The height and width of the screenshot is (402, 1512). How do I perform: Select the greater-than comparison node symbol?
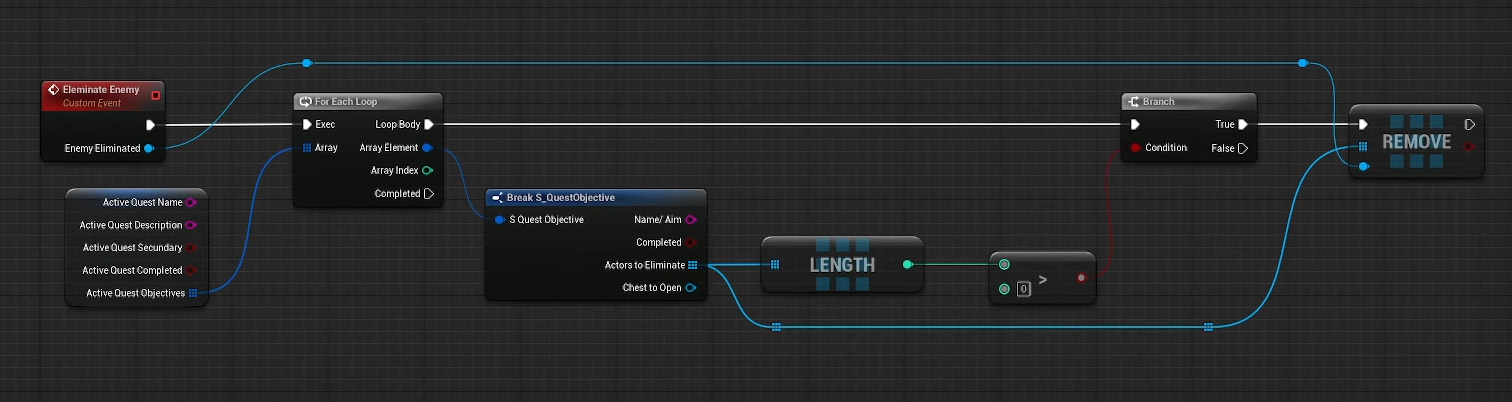[1043, 279]
